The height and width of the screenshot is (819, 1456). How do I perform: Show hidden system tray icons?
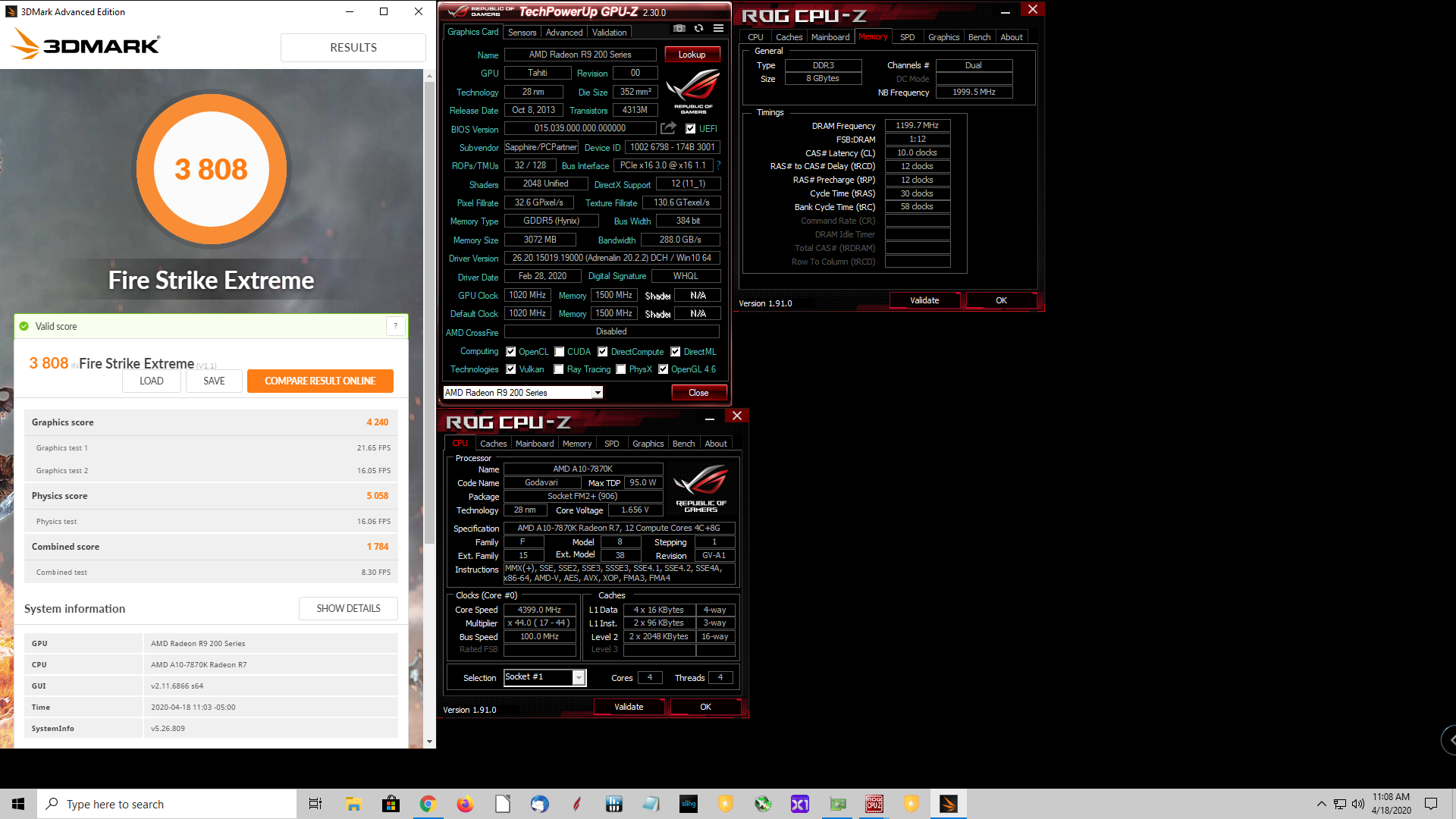tap(1321, 804)
